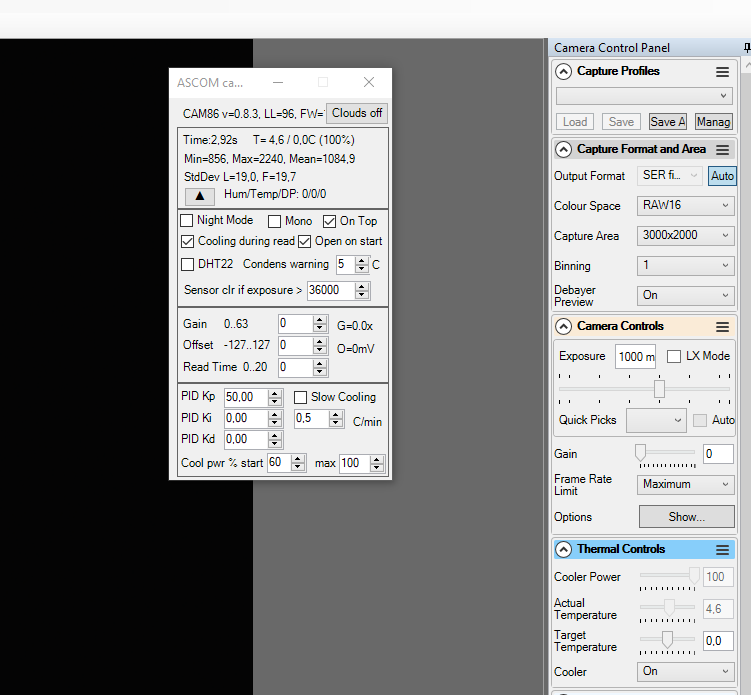This screenshot has height=695, width=751.
Task: Open the Binning dropdown
Action: click(x=685, y=265)
